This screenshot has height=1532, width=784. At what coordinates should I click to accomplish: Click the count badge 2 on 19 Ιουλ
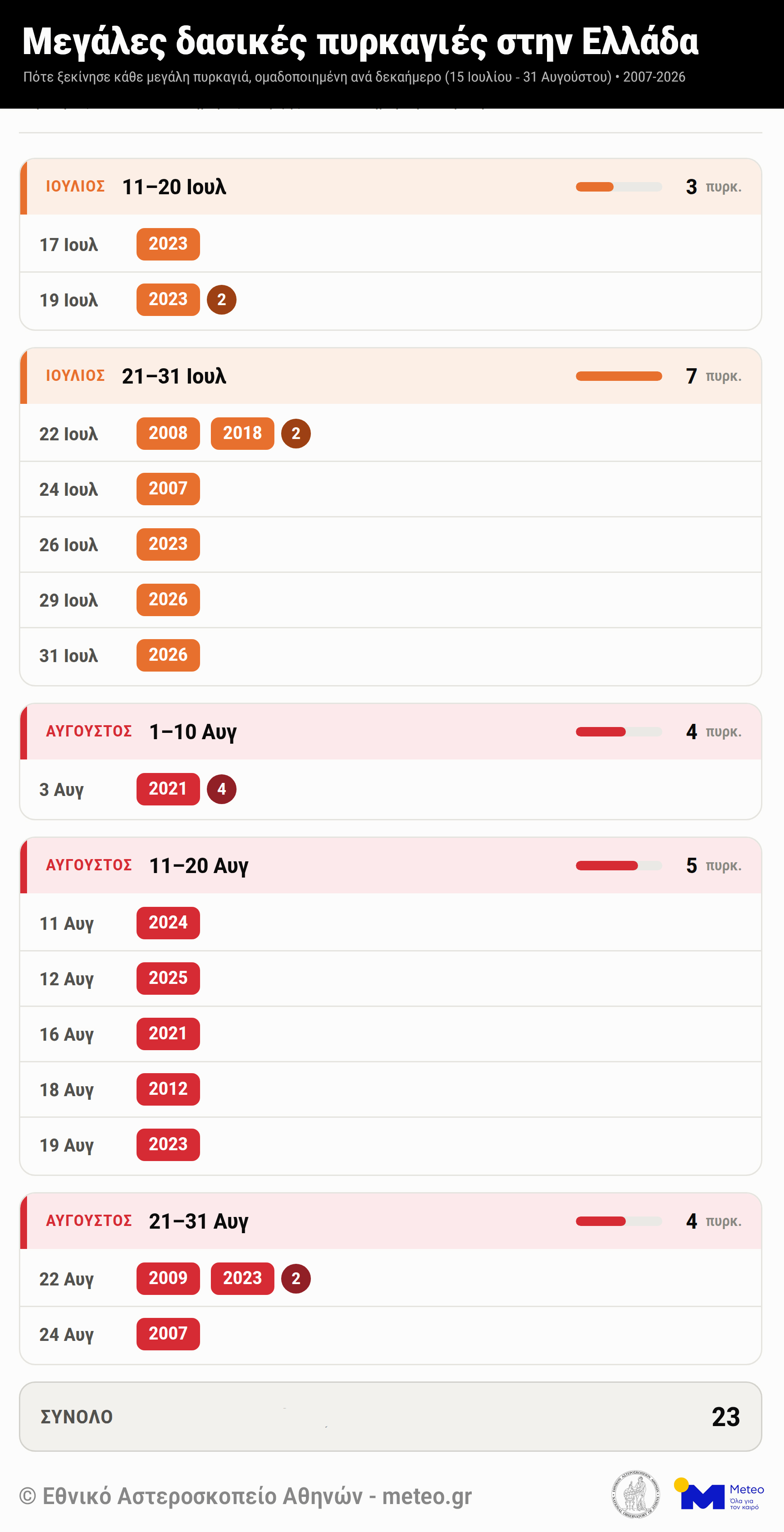click(x=222, y=300)
